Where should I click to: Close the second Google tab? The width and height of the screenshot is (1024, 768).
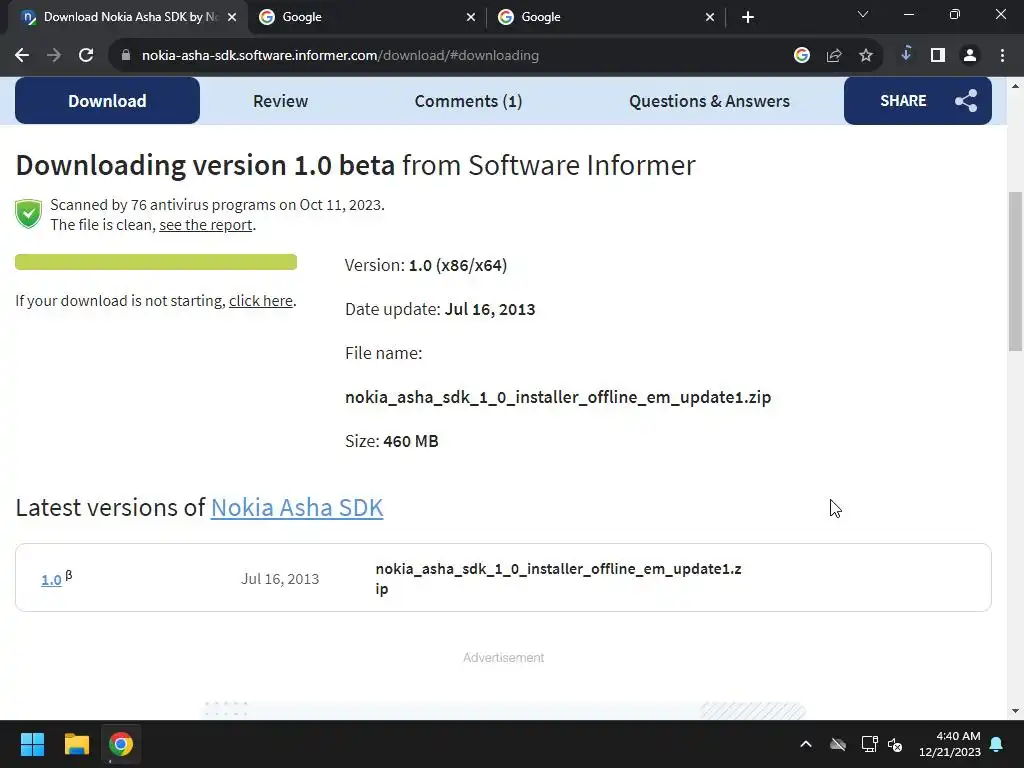coord(710,17)
